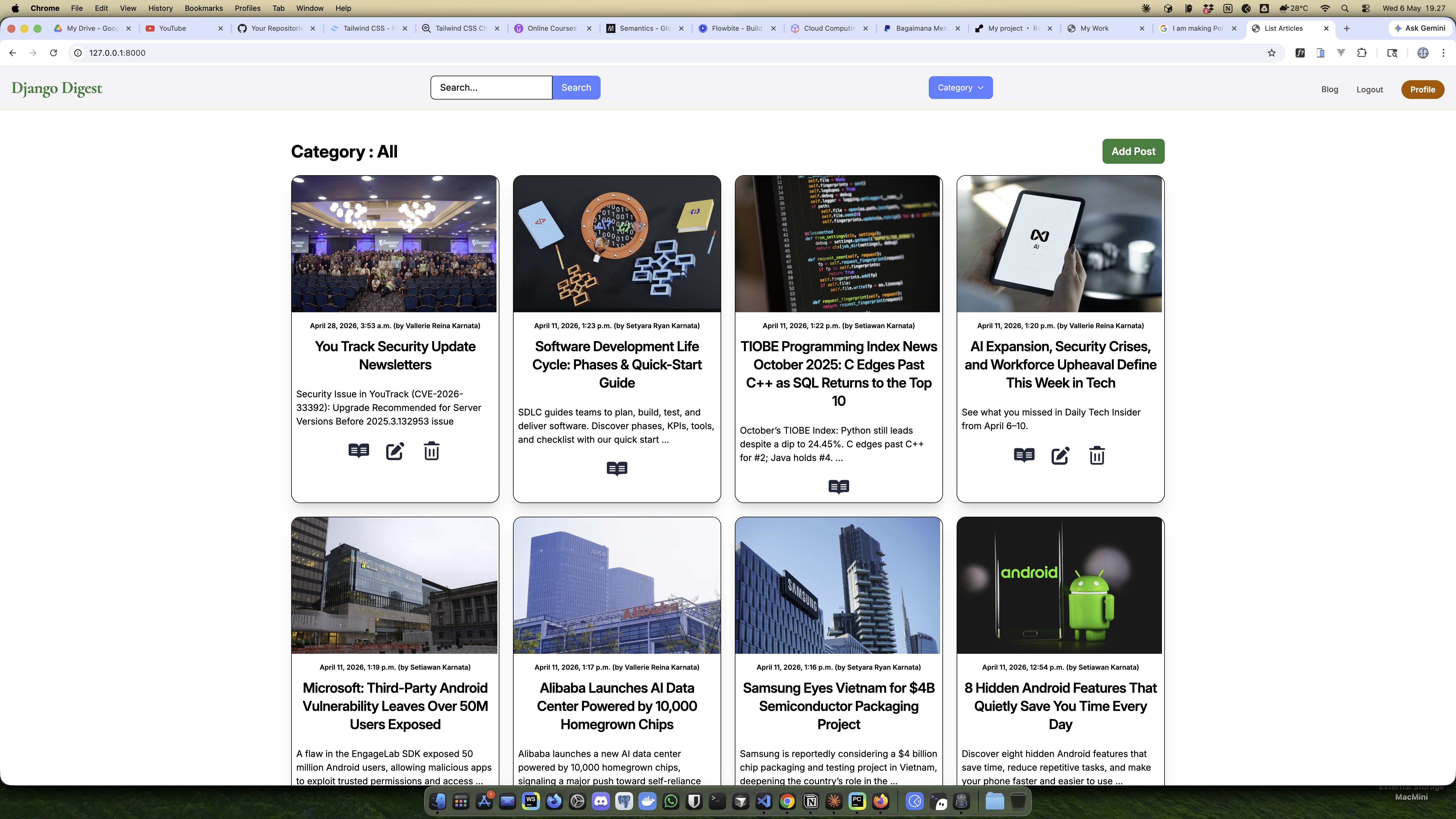Go to the Blog link

coord(1329,89)
